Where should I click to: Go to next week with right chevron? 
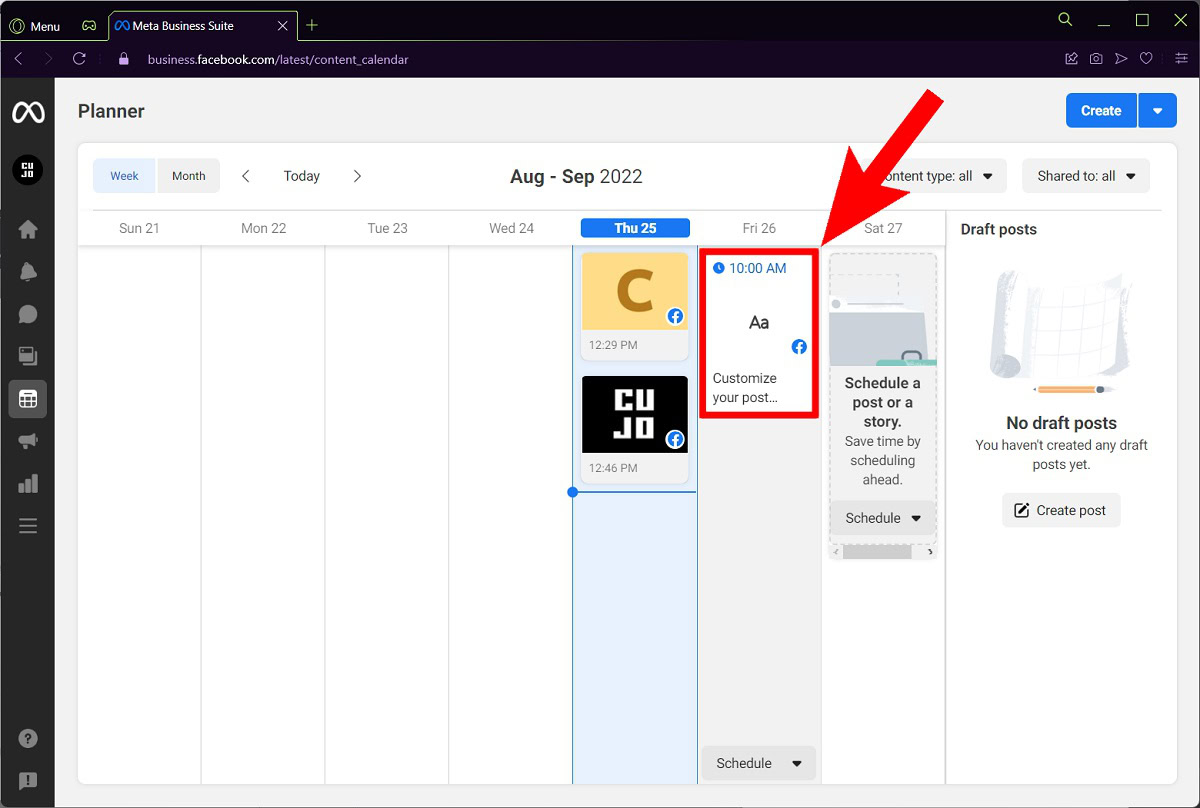tap(357, 176)
